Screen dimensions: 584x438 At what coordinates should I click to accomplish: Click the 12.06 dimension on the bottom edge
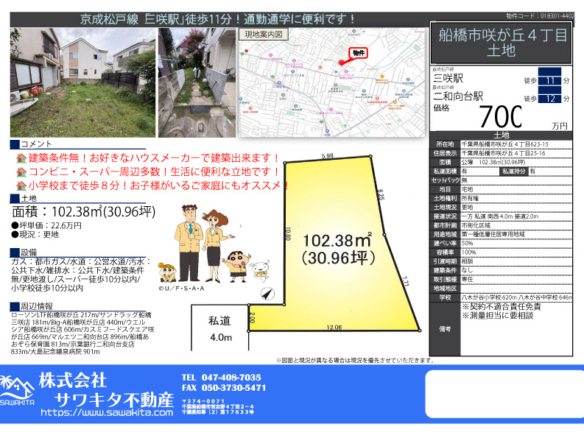tap(334, 327)
